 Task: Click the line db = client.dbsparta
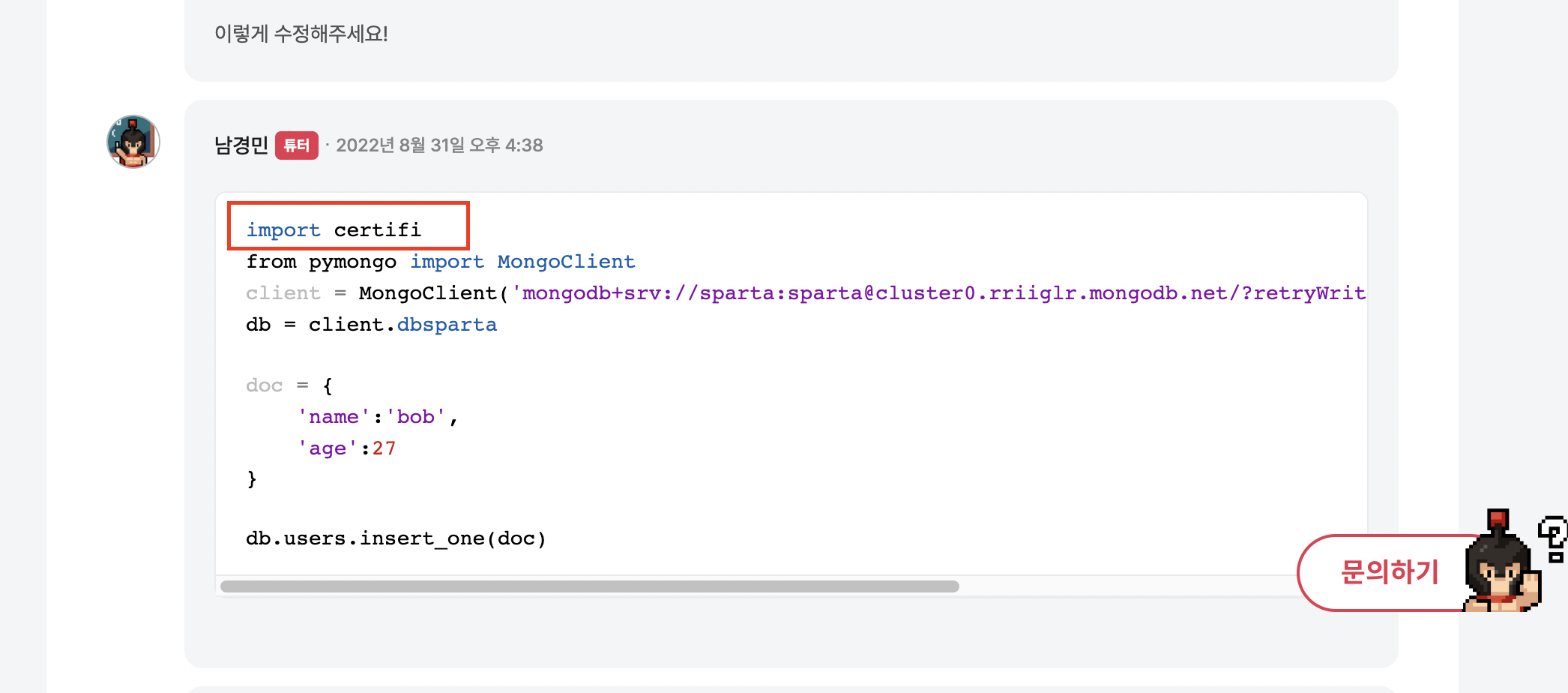click(372, 325)
